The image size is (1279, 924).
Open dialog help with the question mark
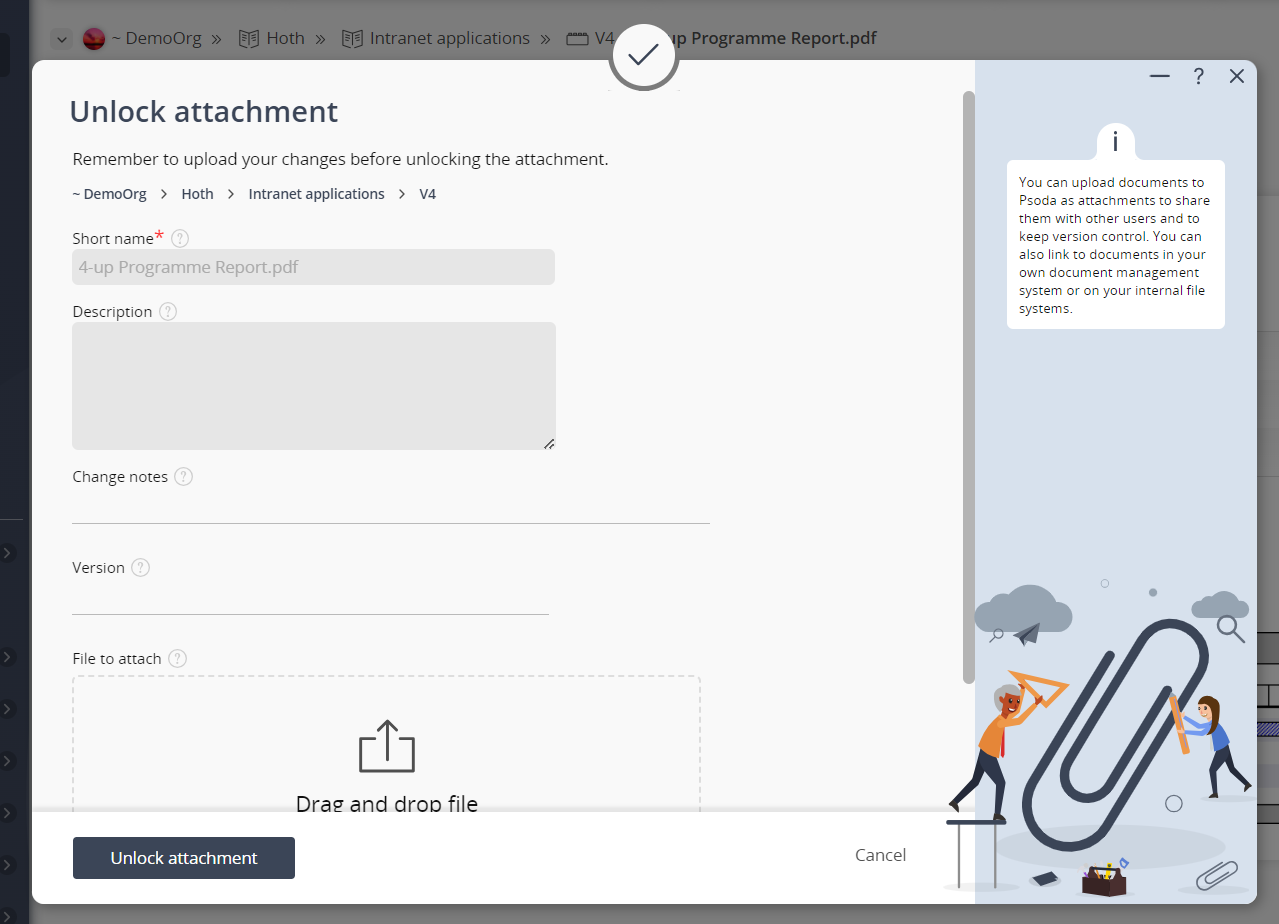click(1198, 77)
